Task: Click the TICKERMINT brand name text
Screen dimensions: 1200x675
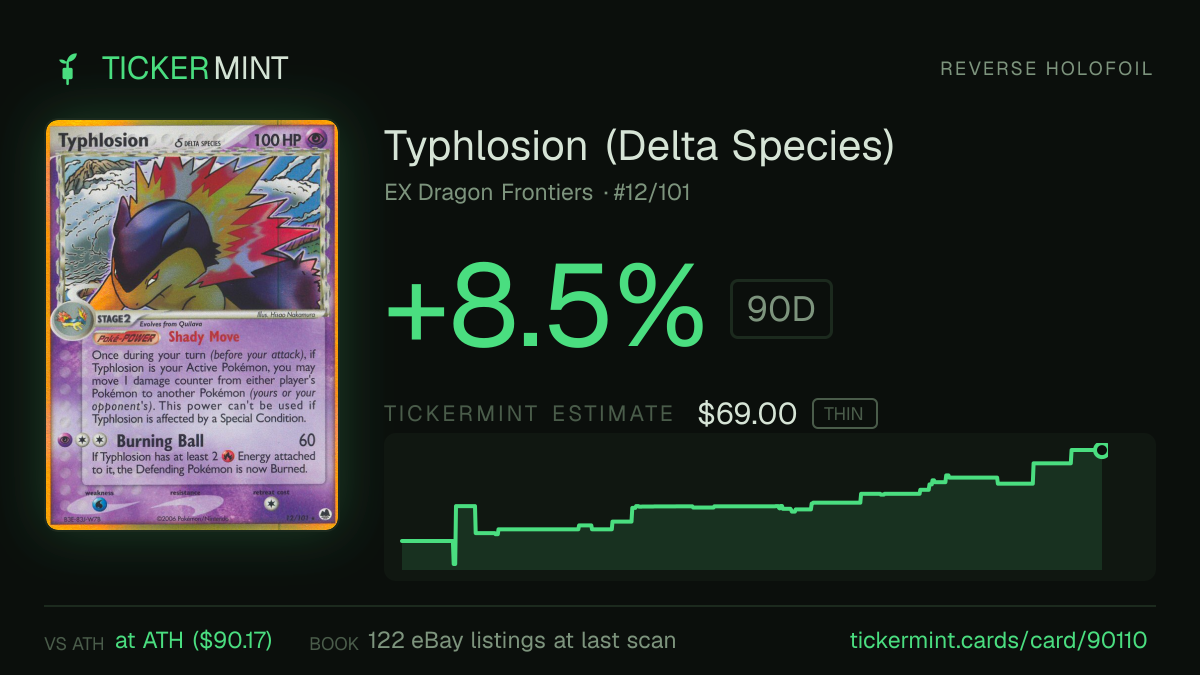Action: 195,69
